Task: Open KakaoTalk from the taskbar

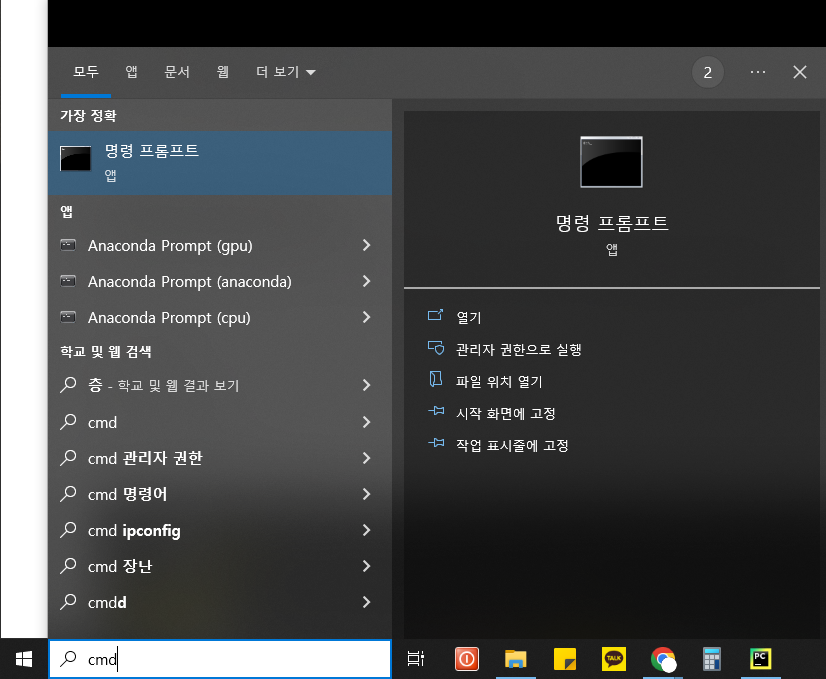Action: point(614,659)
